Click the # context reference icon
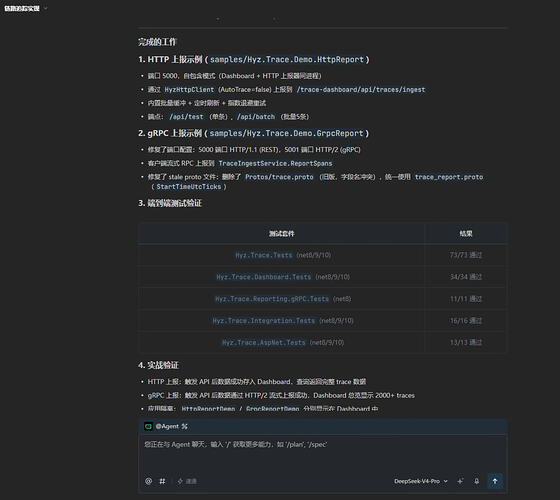 [x=162, y=481]
